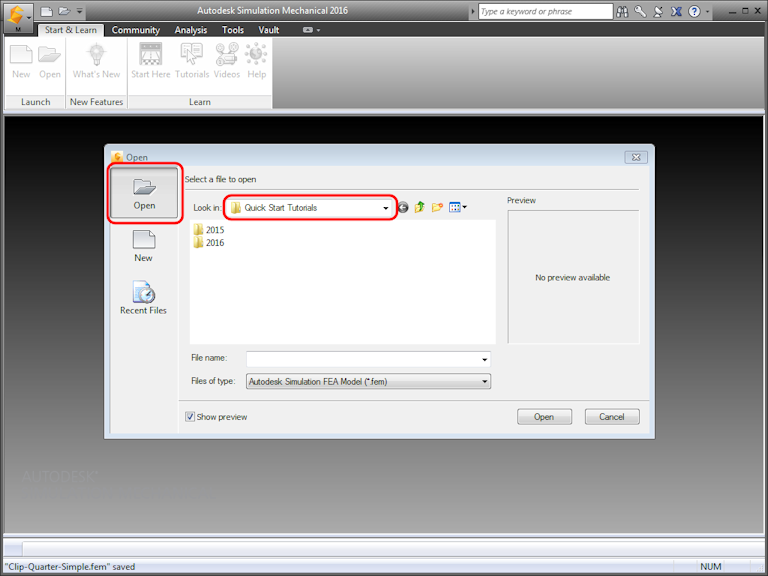Select New in the dialog sidebar
768x576 pixels.
(x=144, y=246)
